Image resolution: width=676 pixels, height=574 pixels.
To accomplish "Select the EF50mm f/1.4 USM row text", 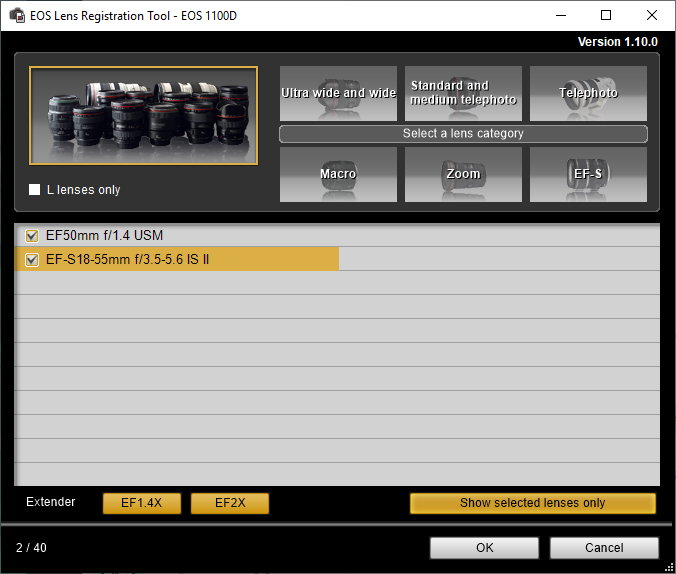I will (x=104, y=235).
